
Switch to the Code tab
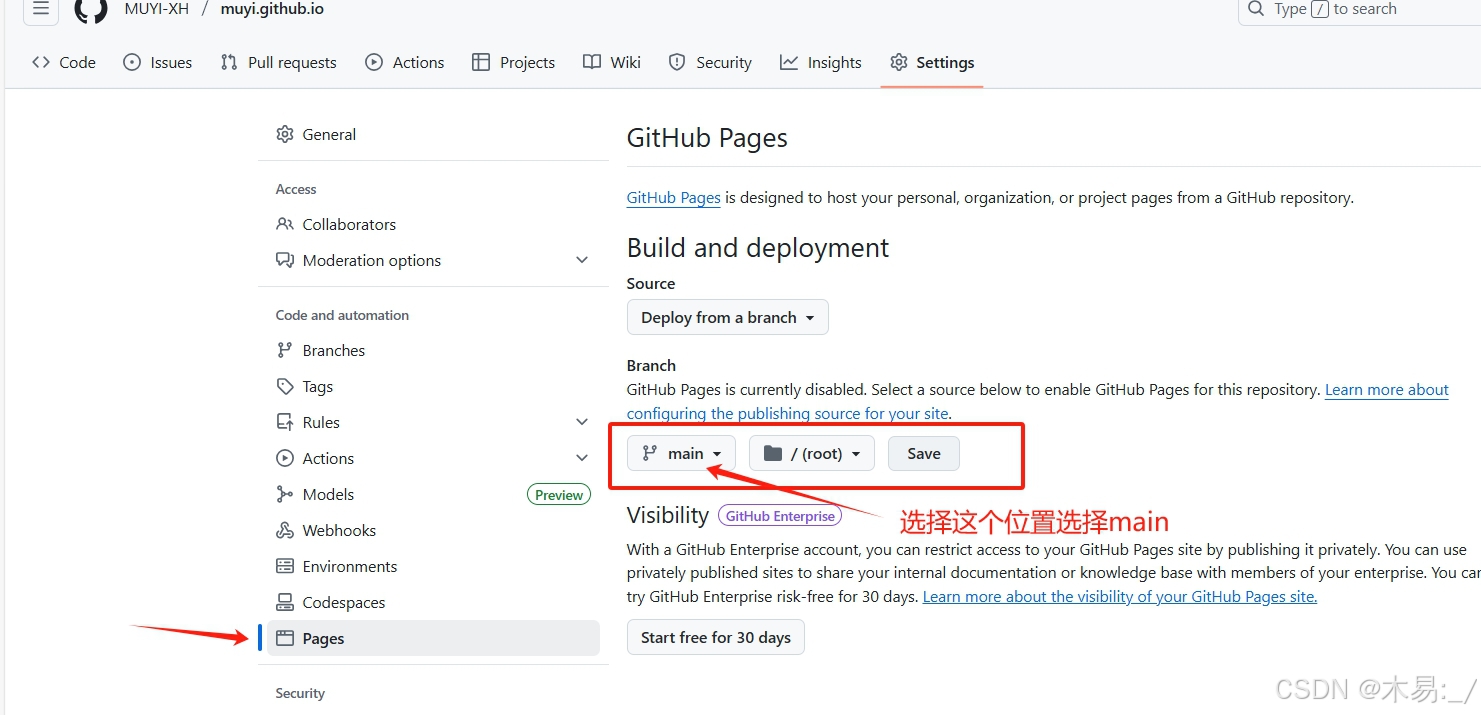tap(64, 62)
